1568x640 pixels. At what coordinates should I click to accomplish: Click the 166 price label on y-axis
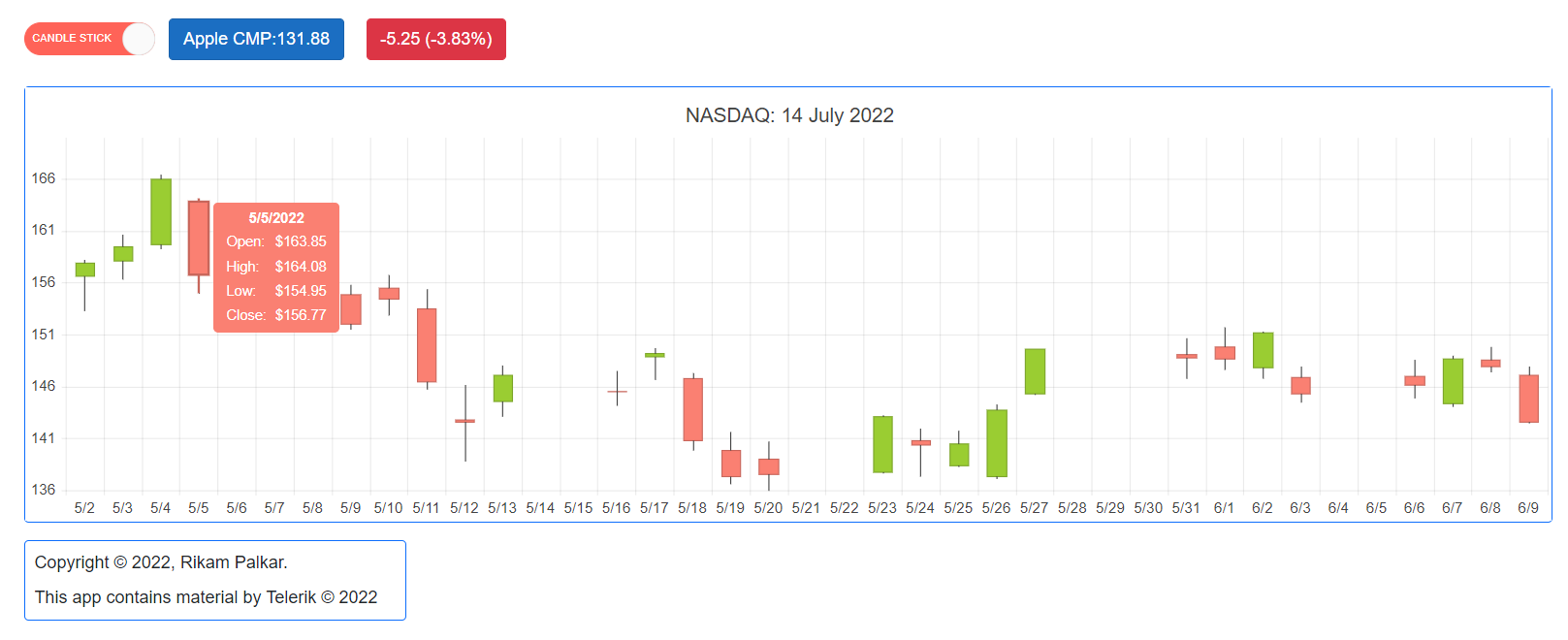(44, 178)
